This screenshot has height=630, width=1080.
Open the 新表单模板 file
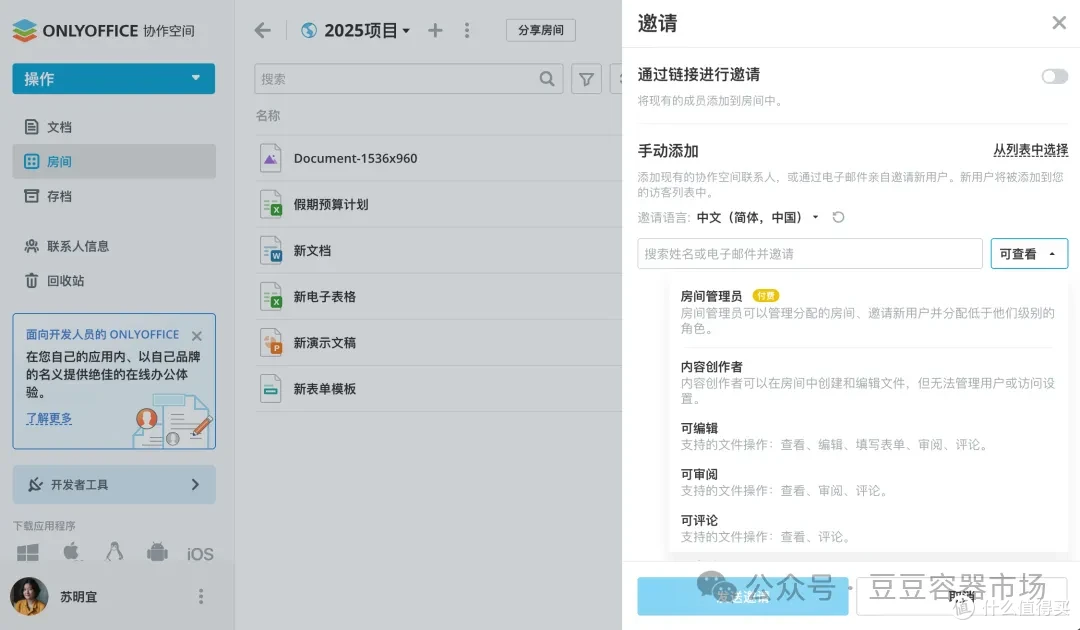click(x=324, y=389)
